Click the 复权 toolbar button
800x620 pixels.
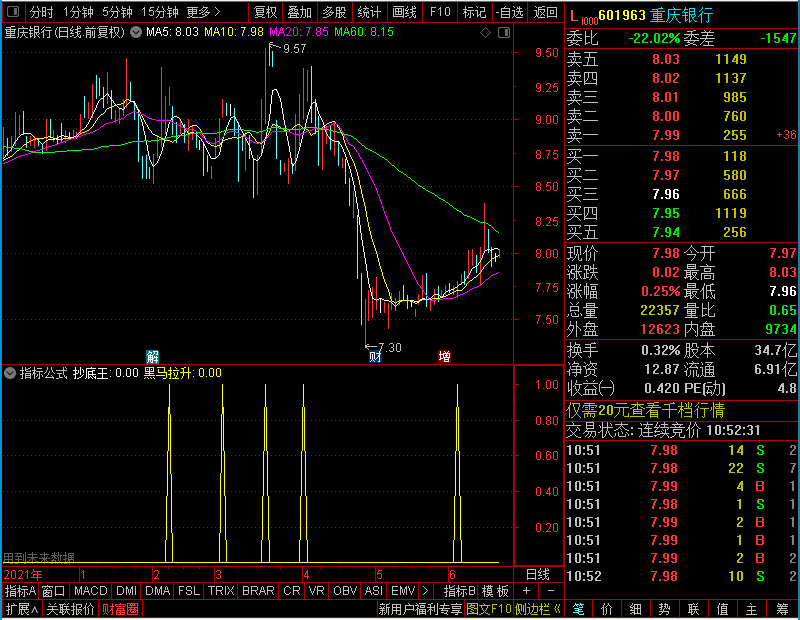pyautogui.click(x=265, y=12)
